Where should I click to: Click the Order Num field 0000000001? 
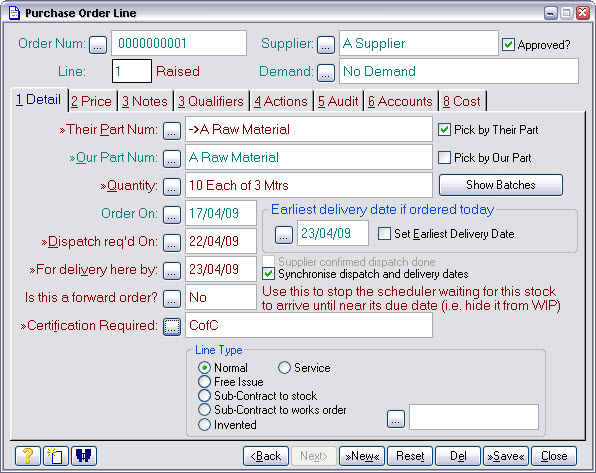pyautogui.click(x=179, y=43)
